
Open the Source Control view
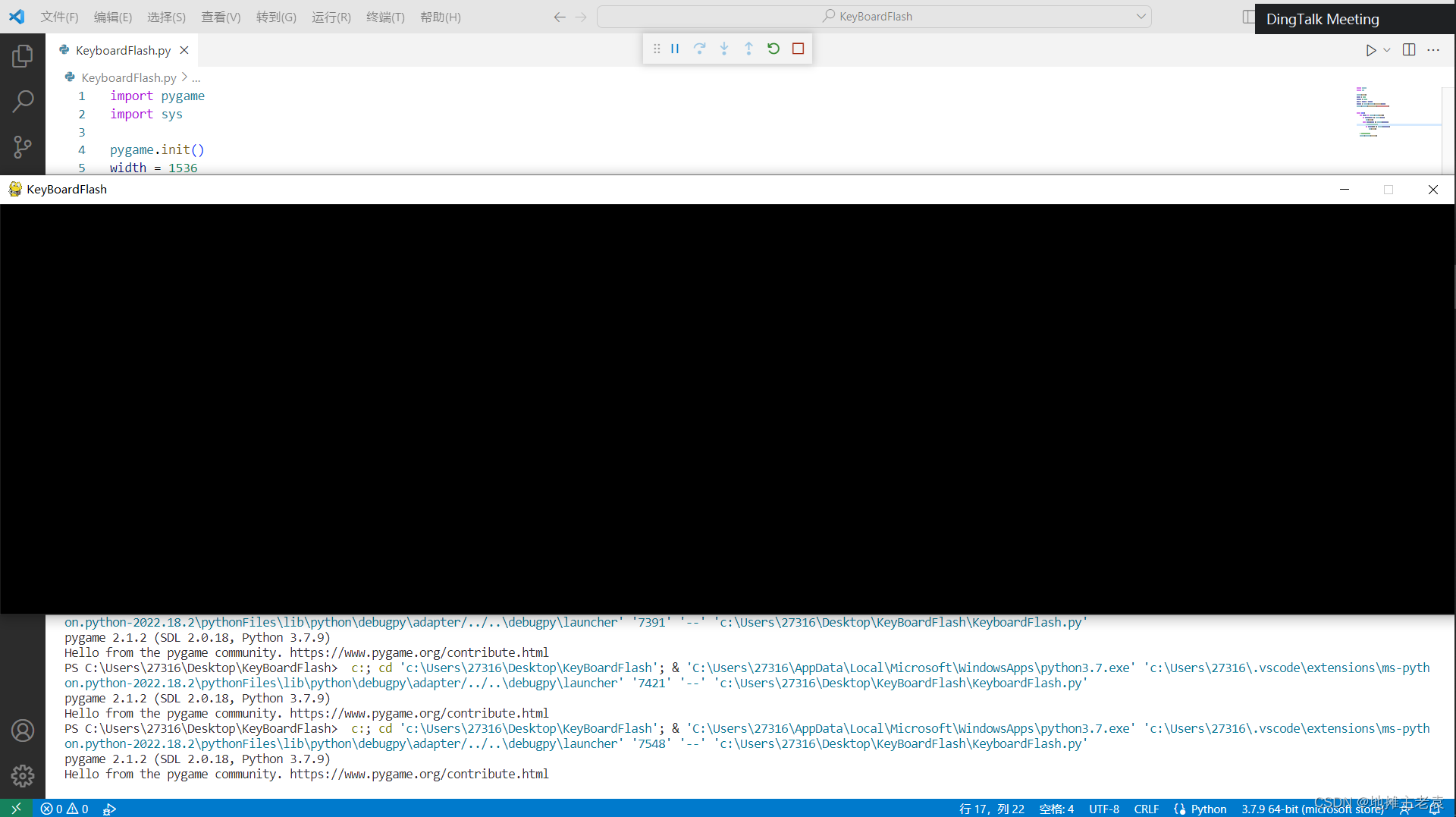click(x=23, y=146)
